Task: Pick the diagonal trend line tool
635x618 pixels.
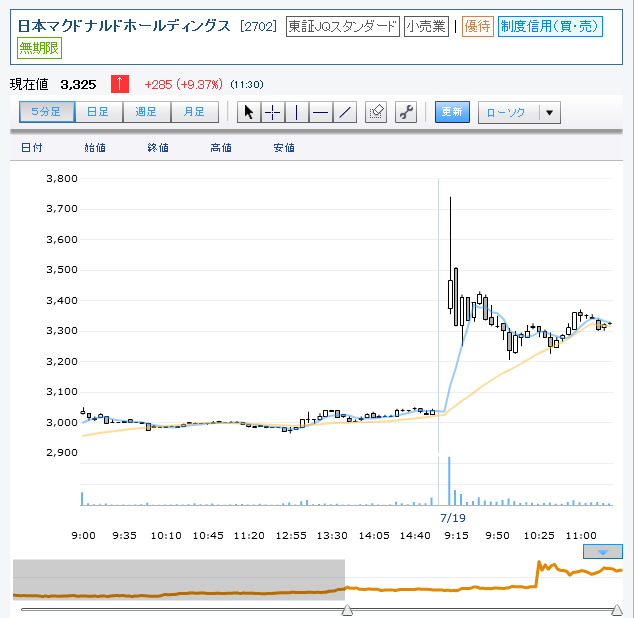Action: (345, 112)
